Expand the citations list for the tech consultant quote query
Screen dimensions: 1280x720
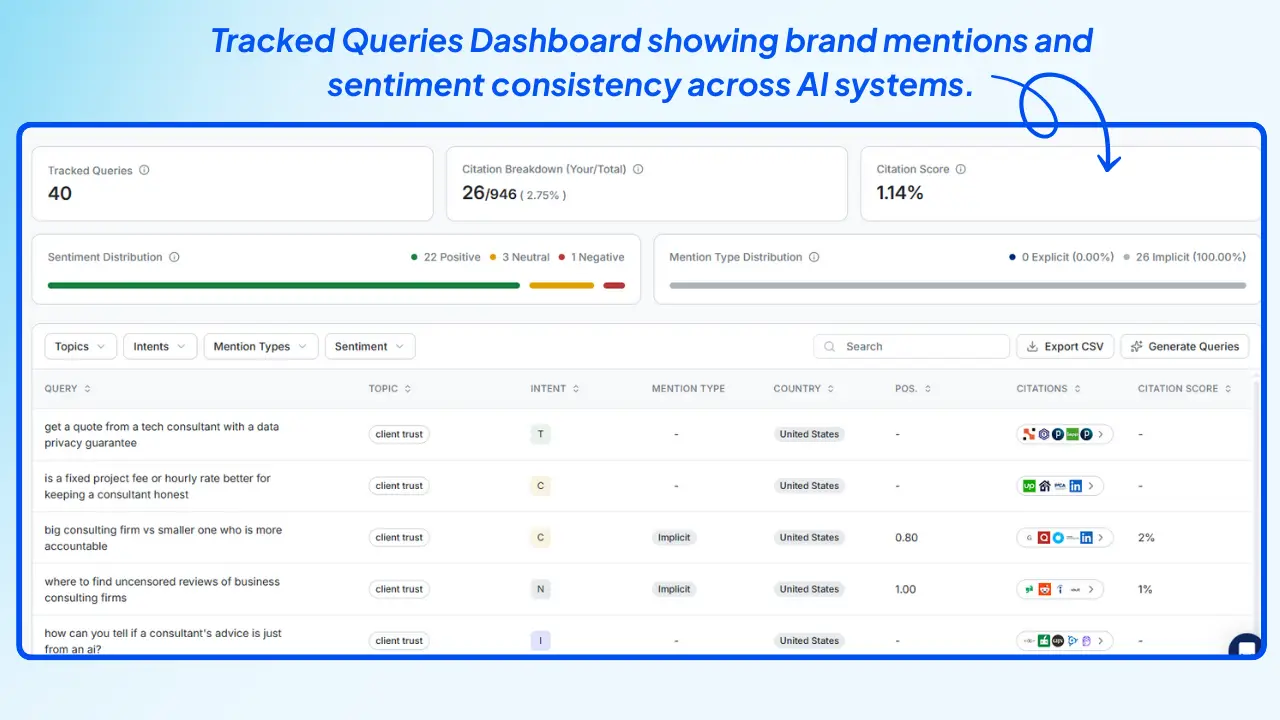(x=1100, y=434)
